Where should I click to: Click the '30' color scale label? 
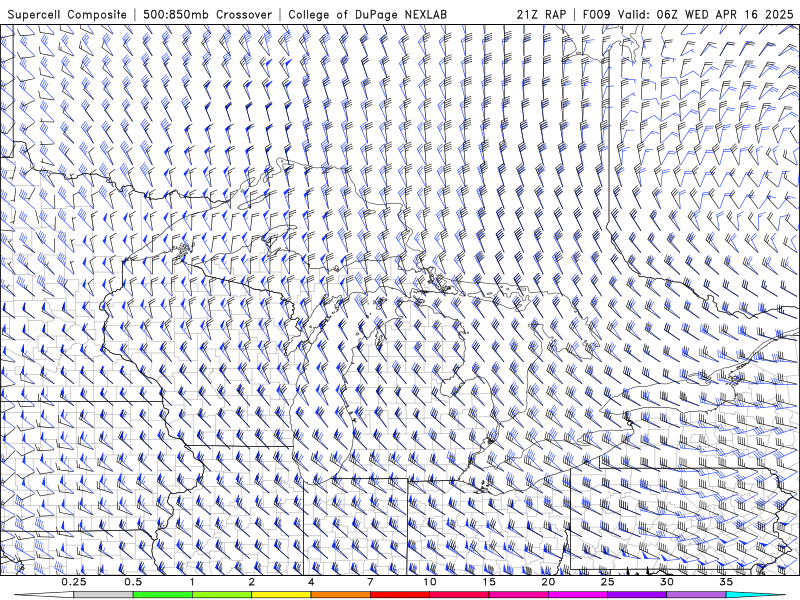point(667,582)
